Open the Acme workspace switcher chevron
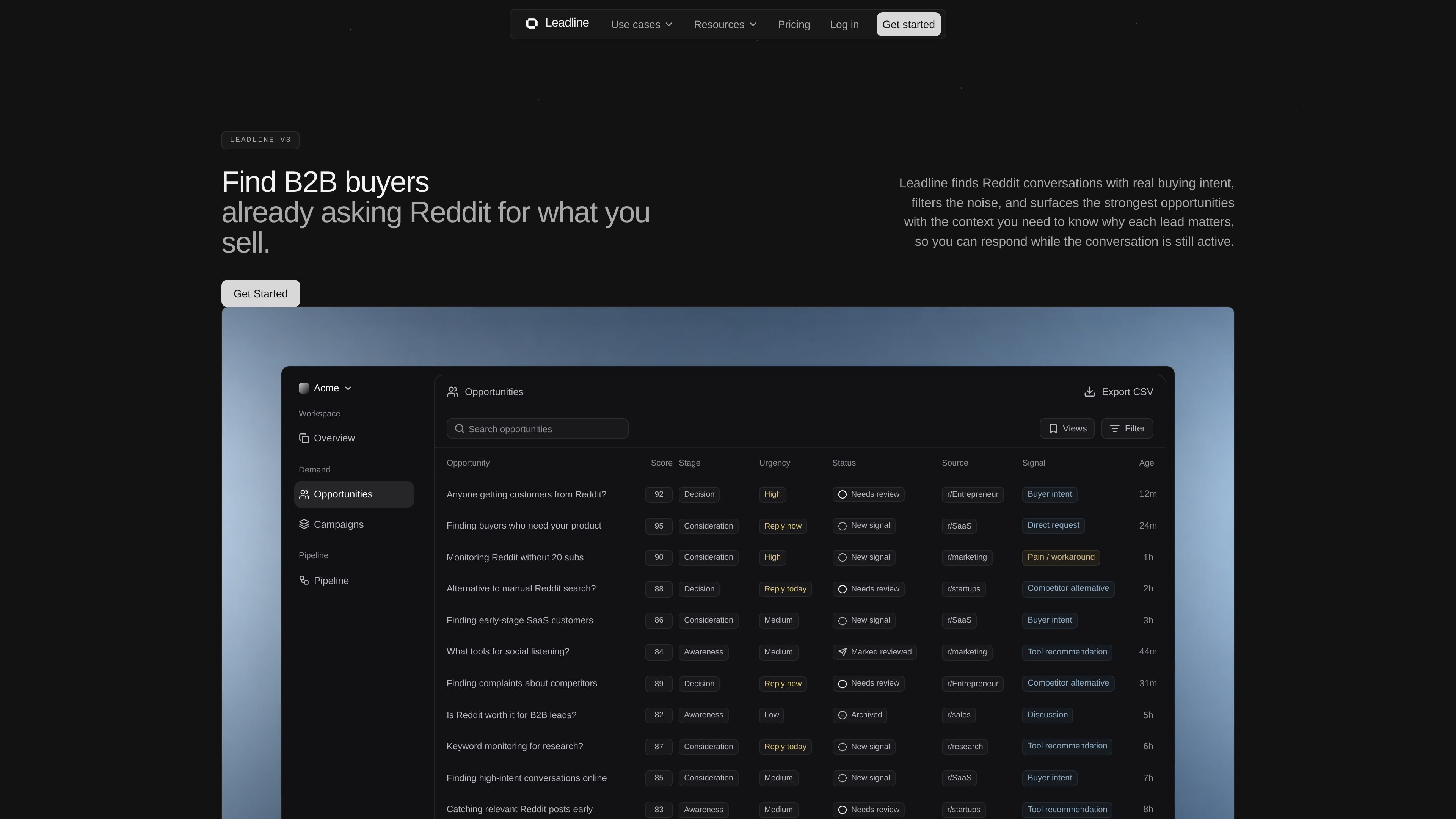Viewport: 1456px width, 819px height. (x=348, y=388)
